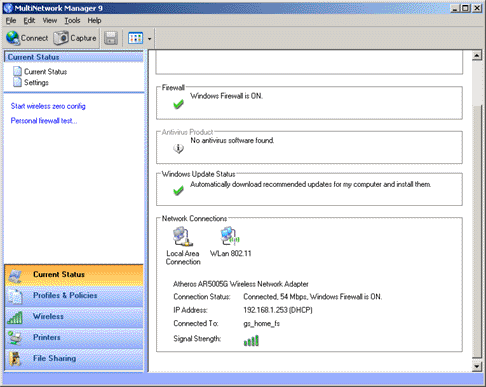Viewport: 486px width, 387px height.
Task: Click 'Connected, 54 Mbps' connection status value
Action: (x=312, y=297)
